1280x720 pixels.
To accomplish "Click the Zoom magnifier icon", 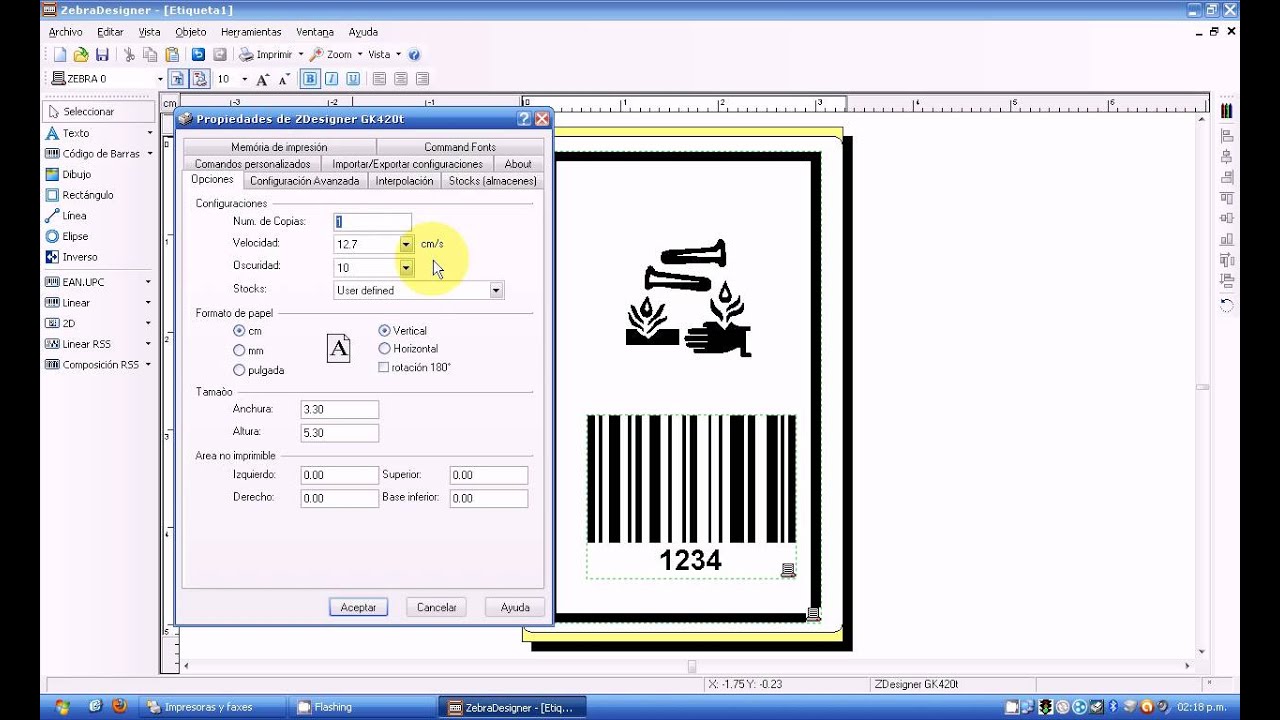I will click(316, 55).
